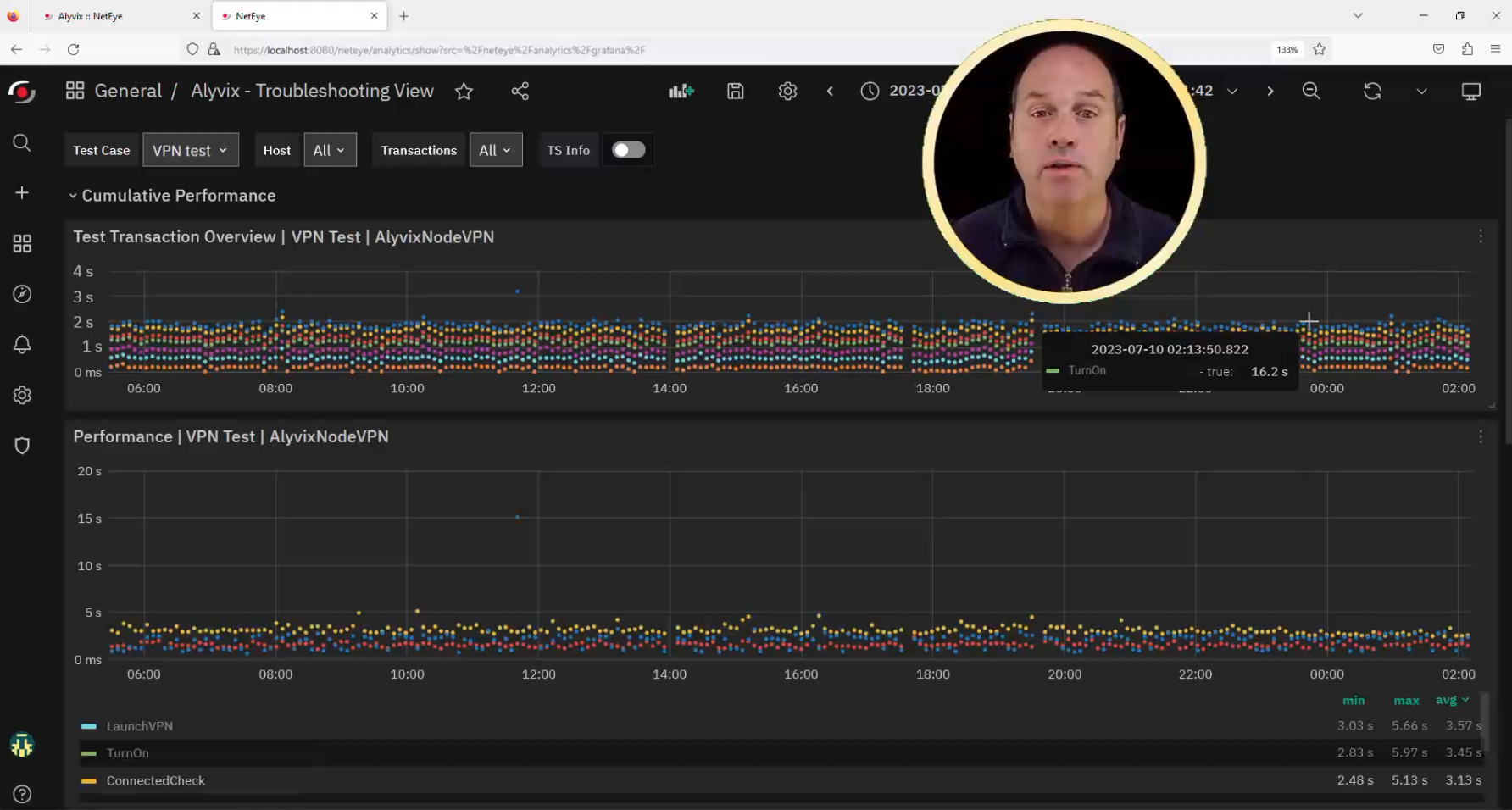Share the dashboard via share icon
The height and width of the screenshot is (810, 1512).
coord(520,91)
